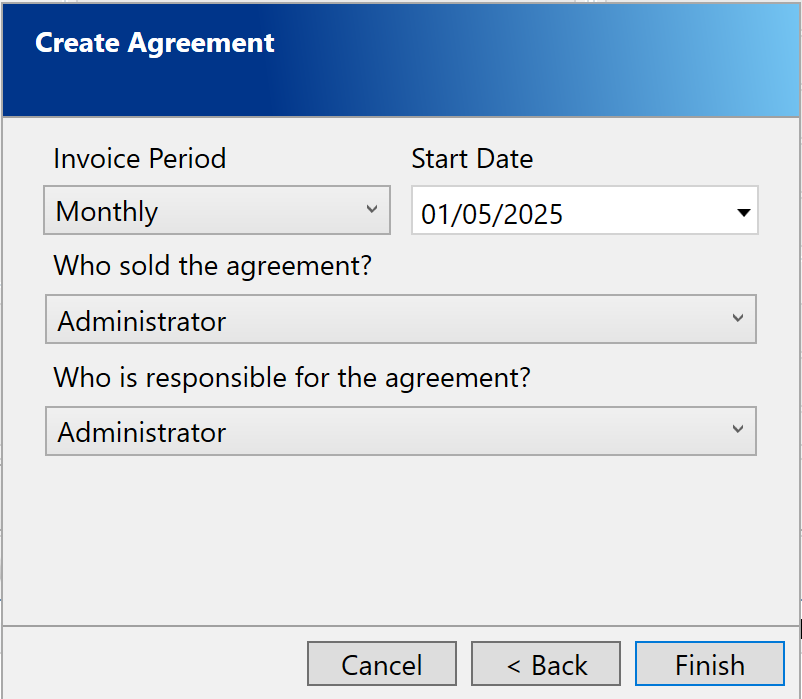Click the chevron on the responsible person dropdown
The height and width of the screenshot is (699, 802).
pyautogui.click(x=738, y=430)
